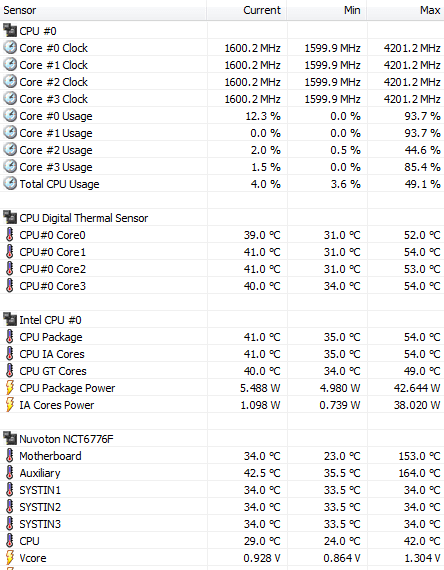Image resolution: width=444 pixels, height=570 pixels.
Task: Select the Intel CPU #0 group row
Action: 222,320
